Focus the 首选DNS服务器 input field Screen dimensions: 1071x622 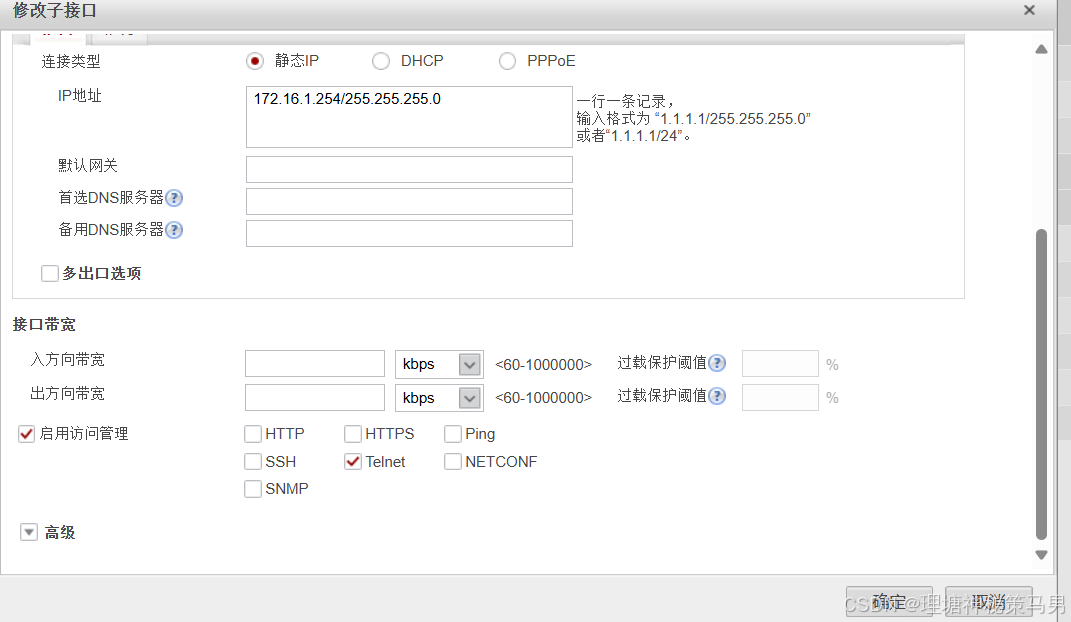(409, 201)
